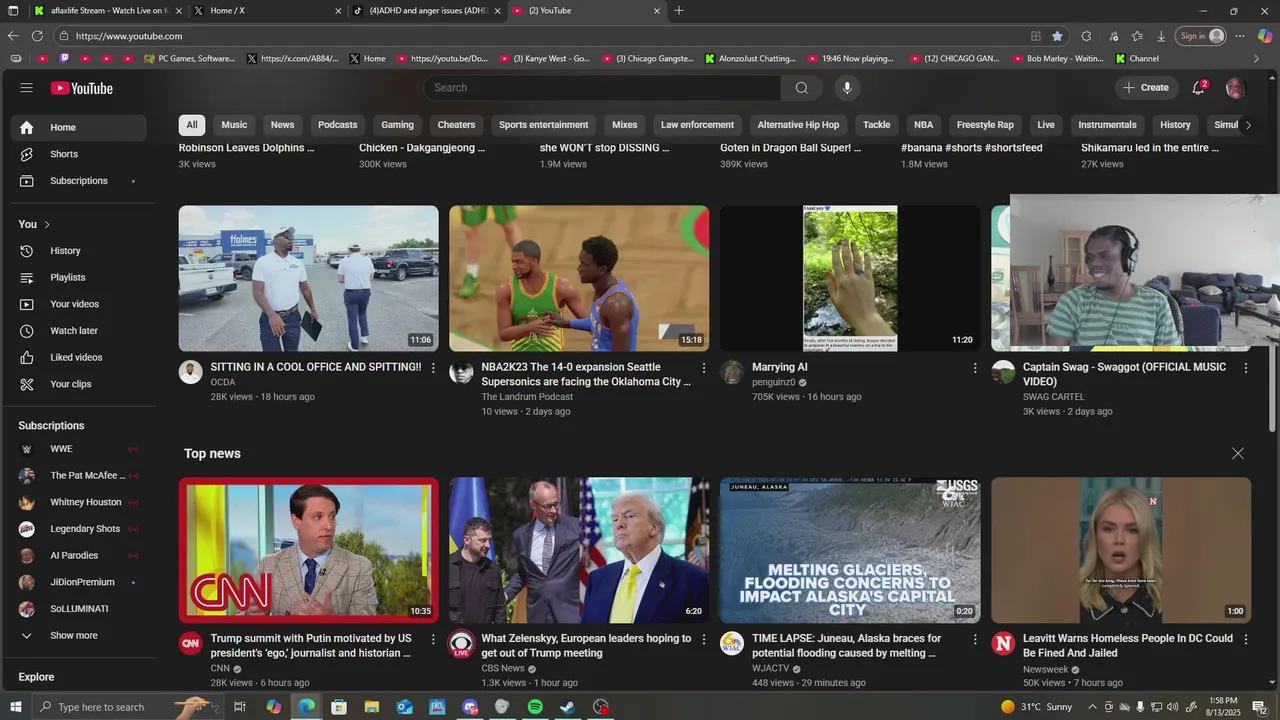1280x720 pixels.
Task: Open options menu for NBA2K23 Supersonics video
Action: (704, 368)
